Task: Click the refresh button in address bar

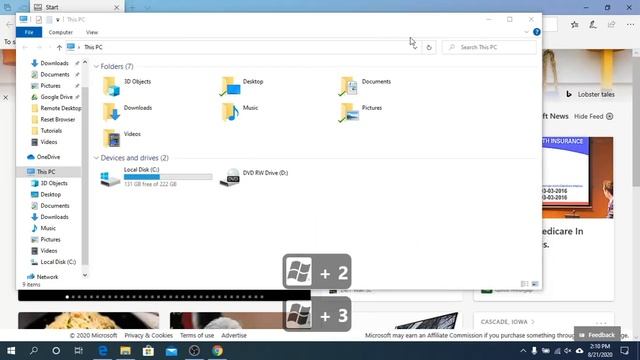Action: click(429, 47)
